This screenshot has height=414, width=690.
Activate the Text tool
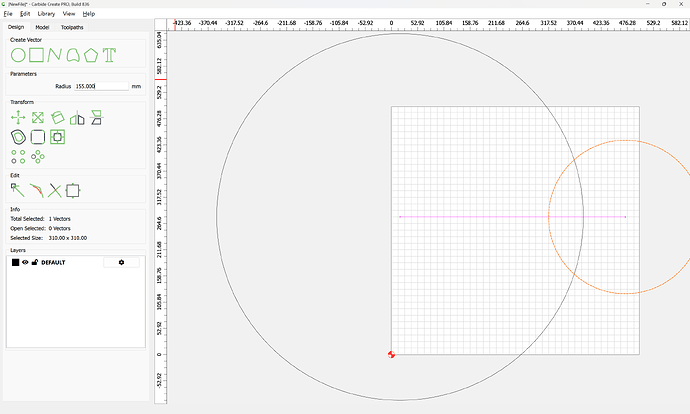109,54
